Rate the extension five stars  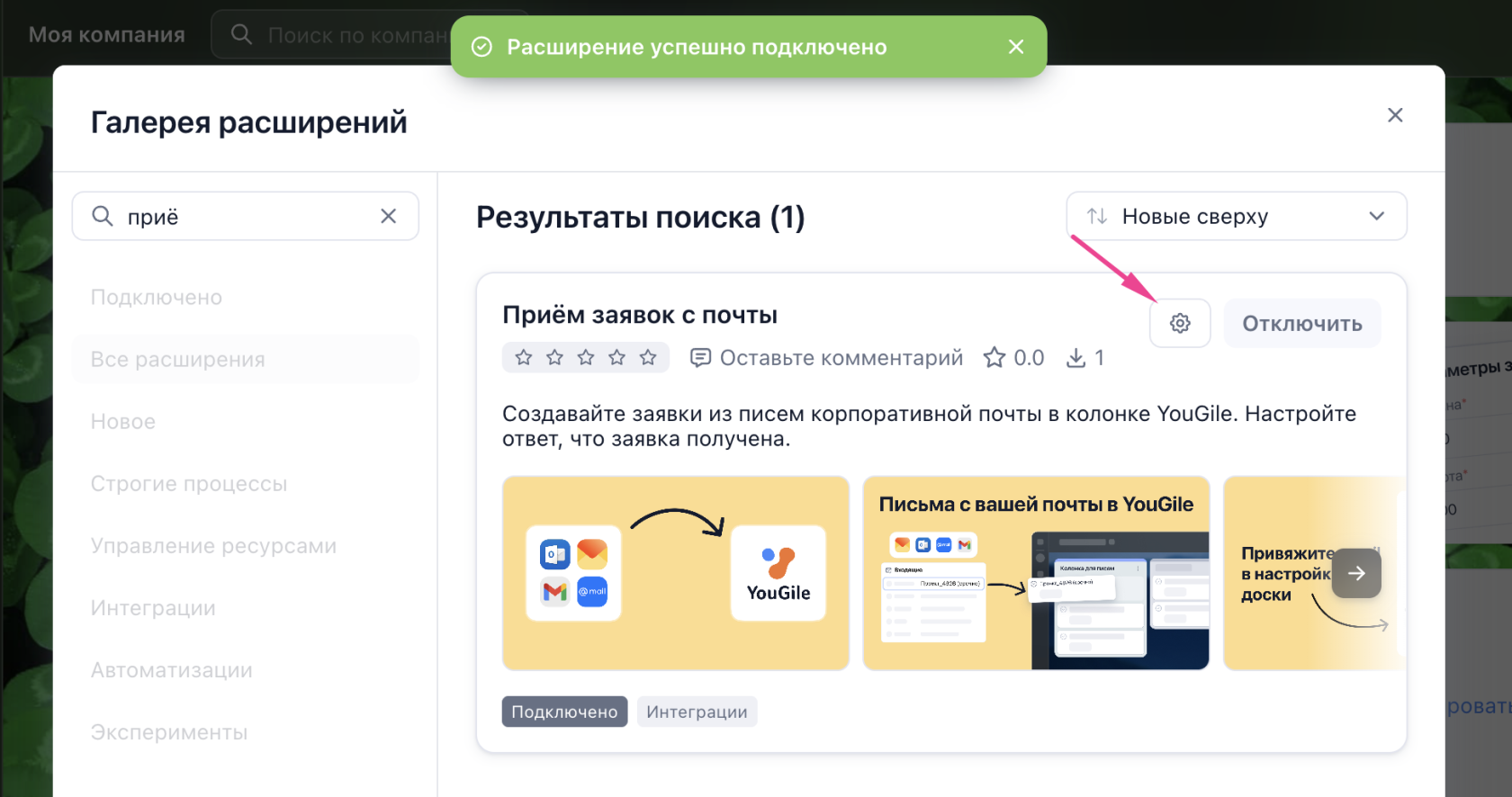coord(648,358)
